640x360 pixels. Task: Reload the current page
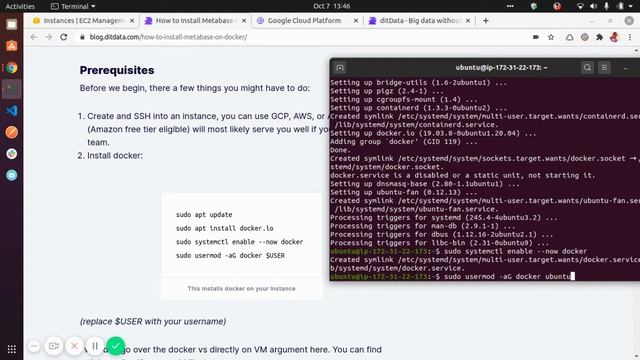click(x=64, y=37)
